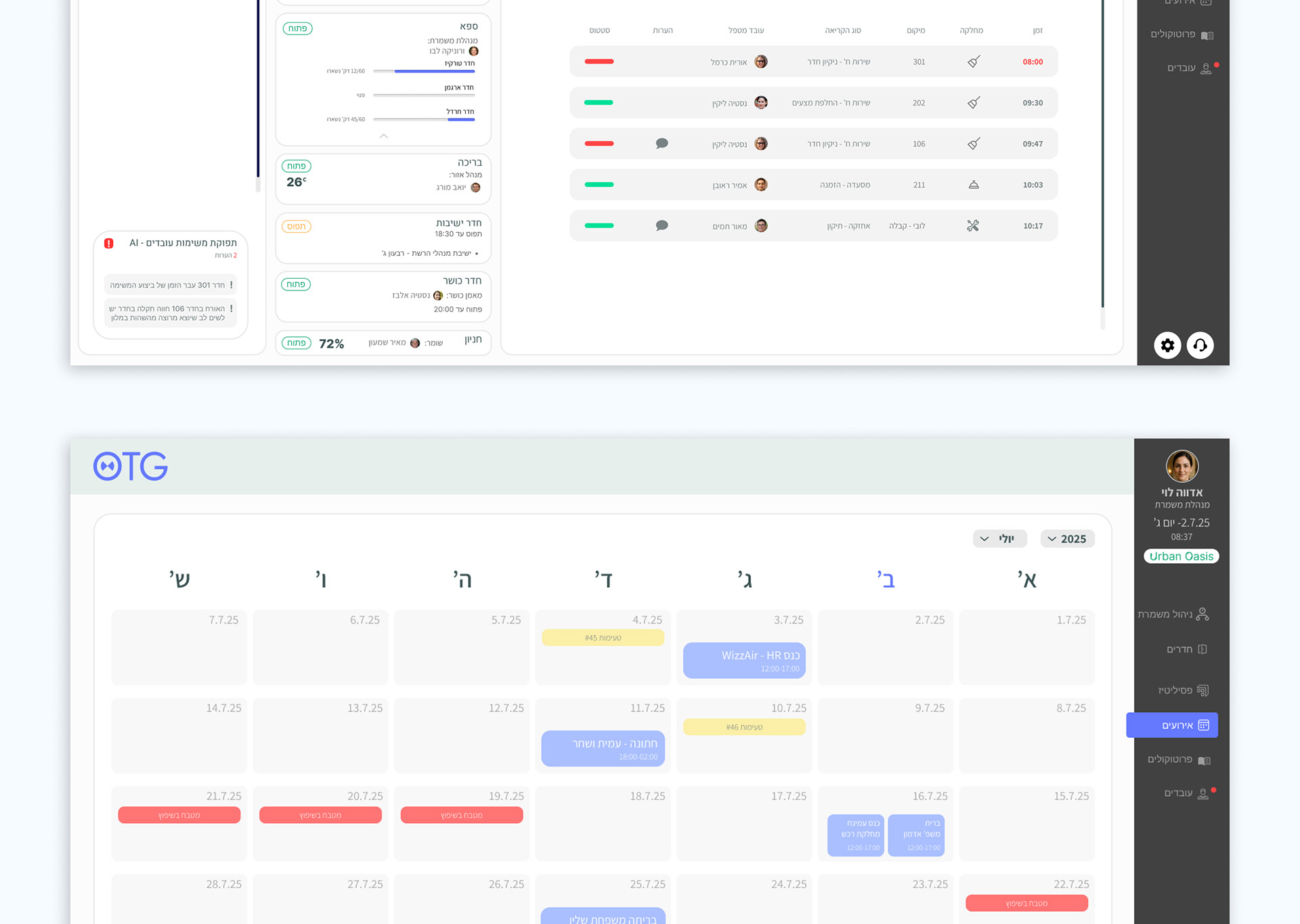
Task: Click maintenance tools icon in 10:17 row
Action: pos(973,225)
